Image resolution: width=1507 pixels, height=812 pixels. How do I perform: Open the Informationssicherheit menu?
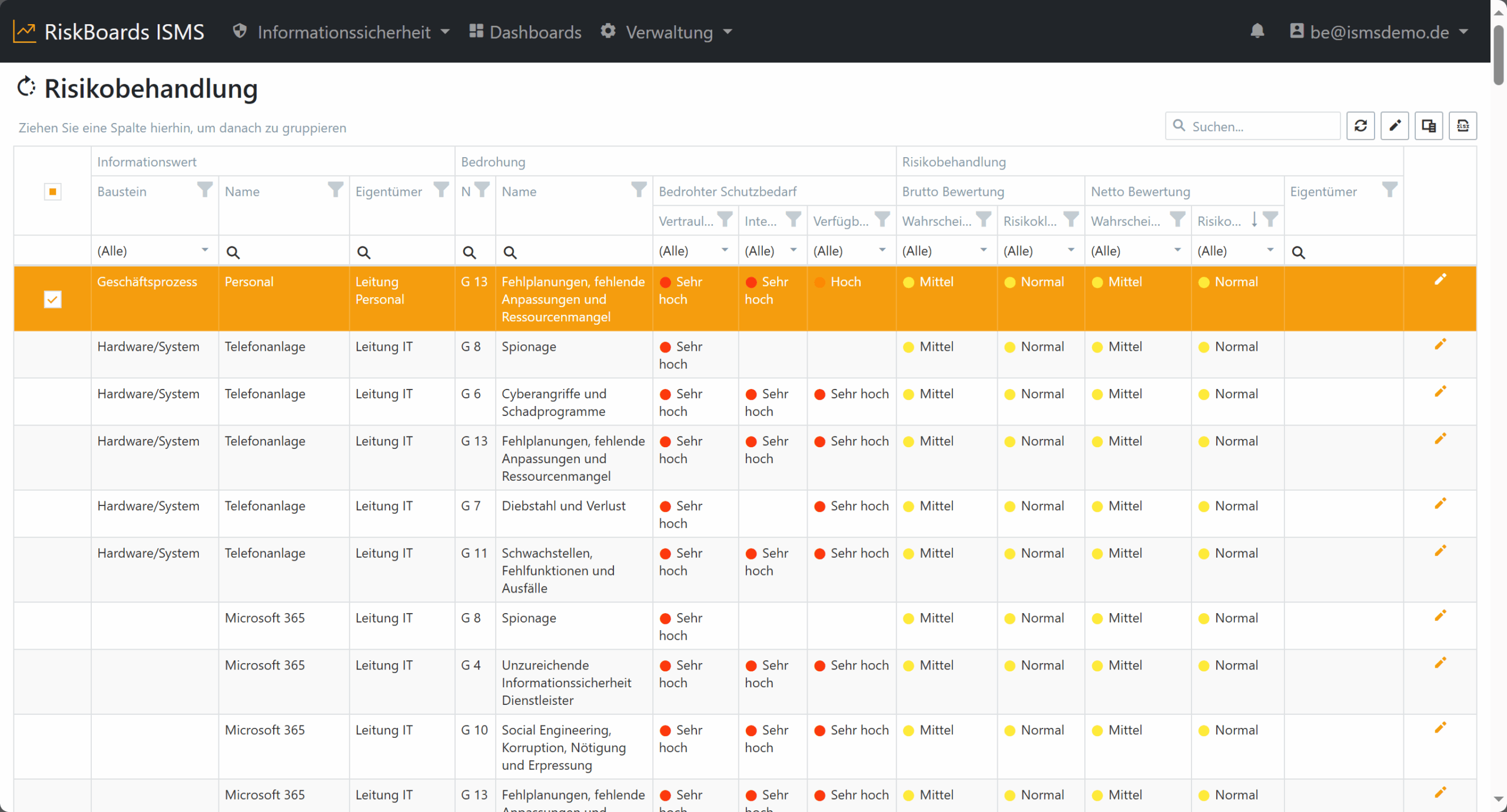click(341, 32)
